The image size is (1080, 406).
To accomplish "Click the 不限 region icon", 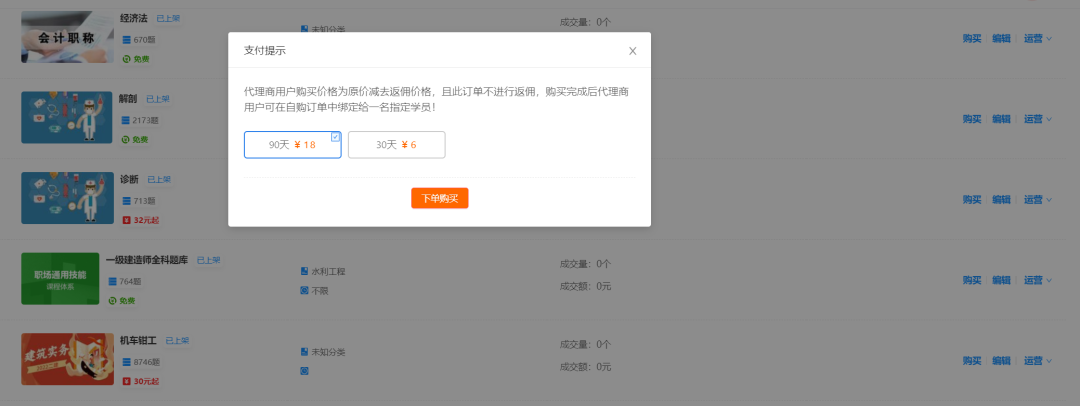I will pos(304,291).
